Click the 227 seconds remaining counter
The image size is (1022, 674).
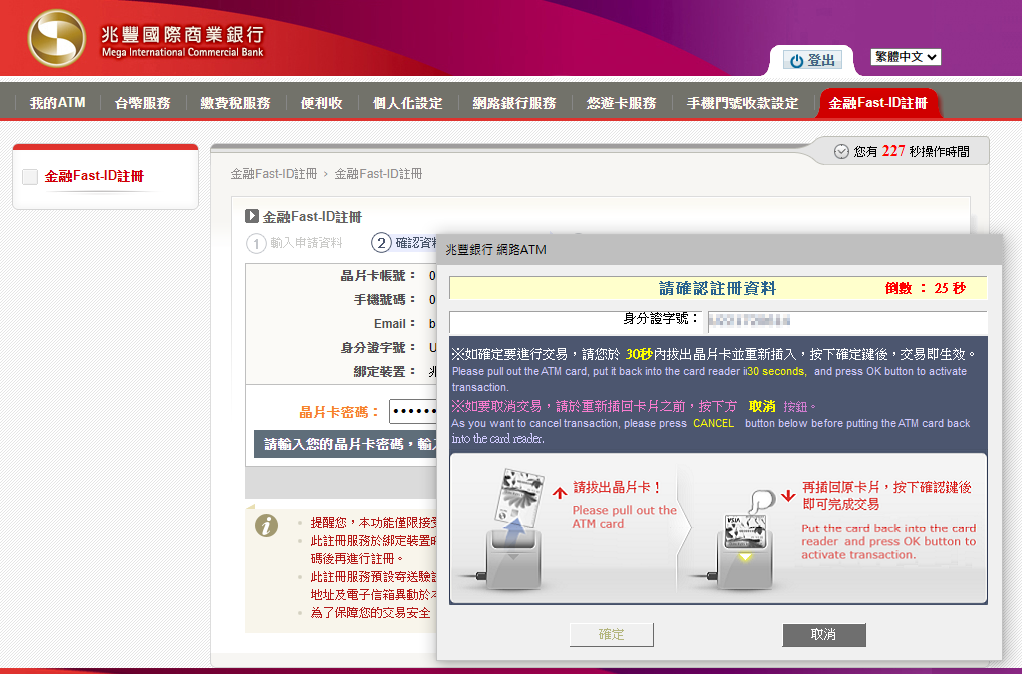pyautogui.click(x=894, y=151)
